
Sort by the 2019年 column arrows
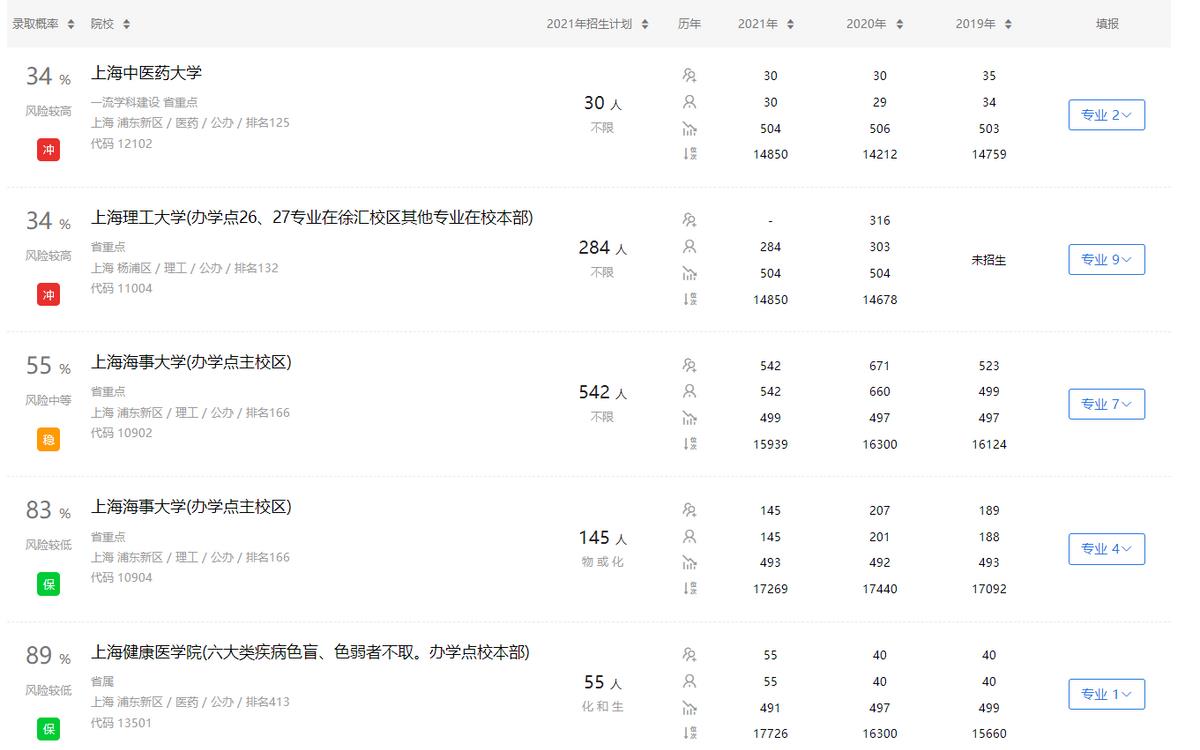pyautogui.click(x=1008, y=24)
